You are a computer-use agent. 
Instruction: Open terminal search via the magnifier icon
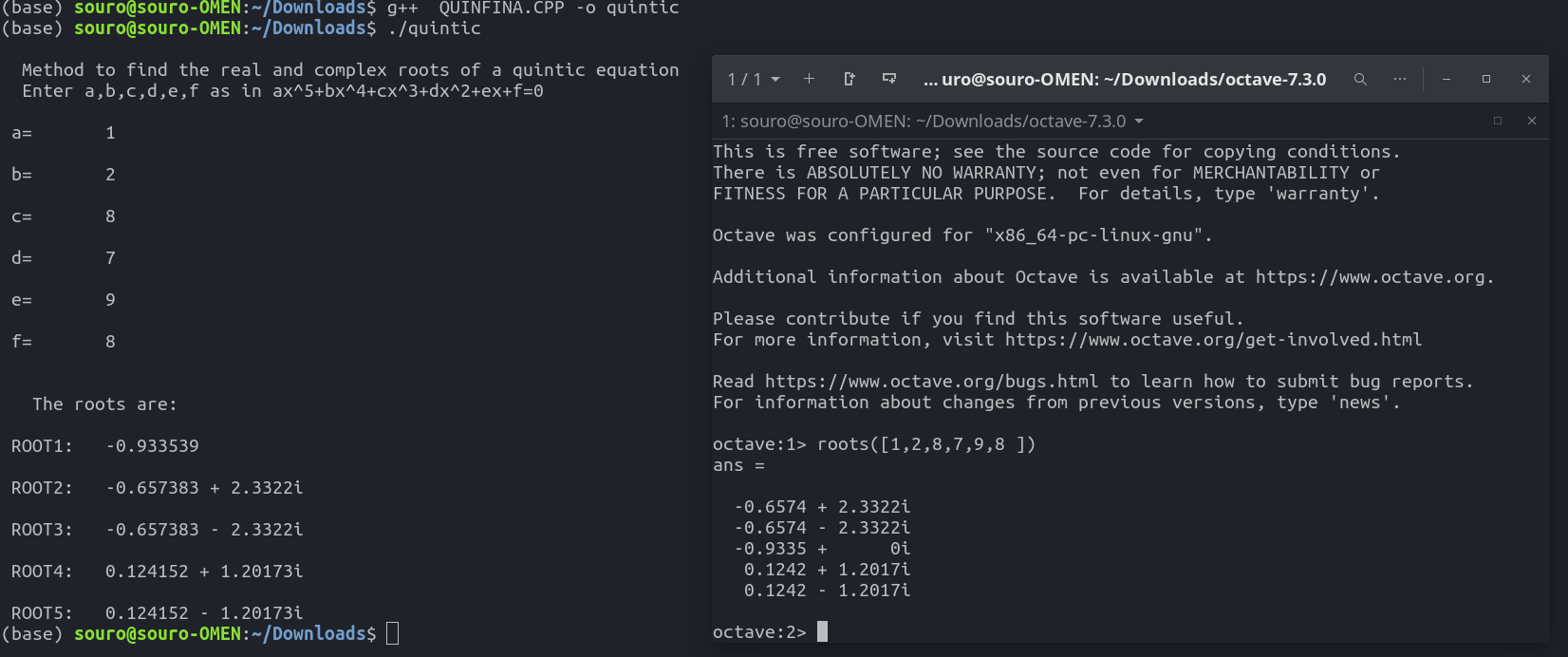click(x=1360, y=79)
